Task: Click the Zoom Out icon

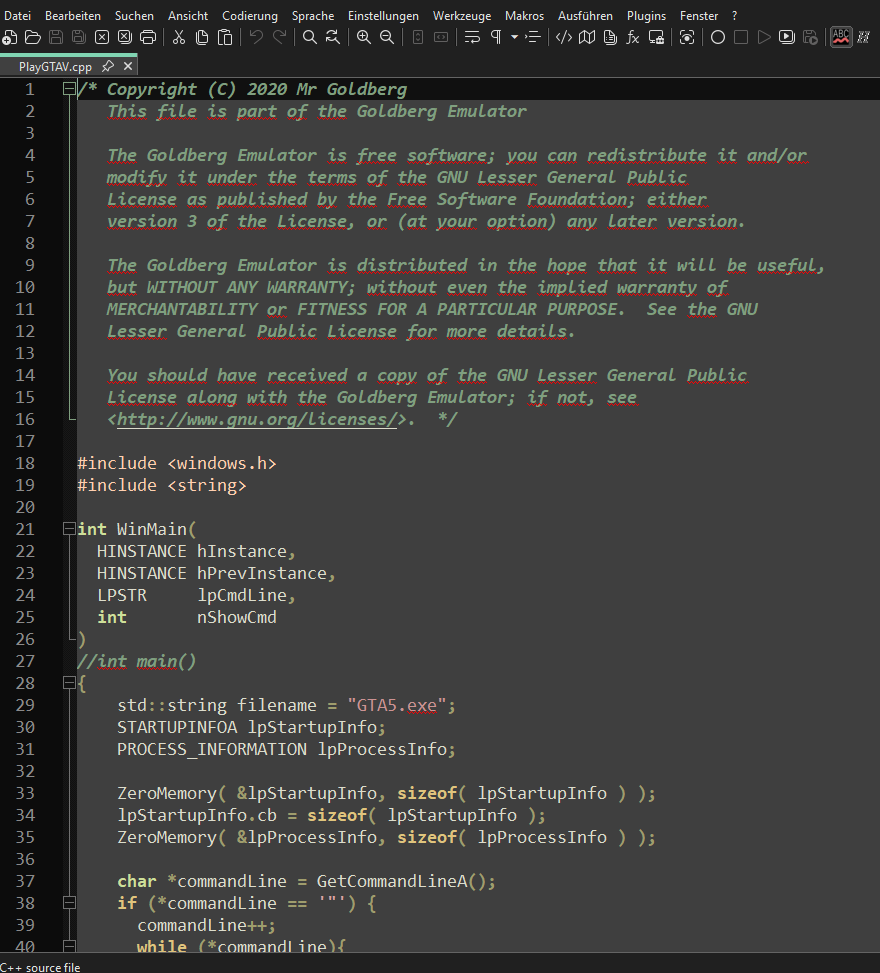Action: tap(387, 38)
